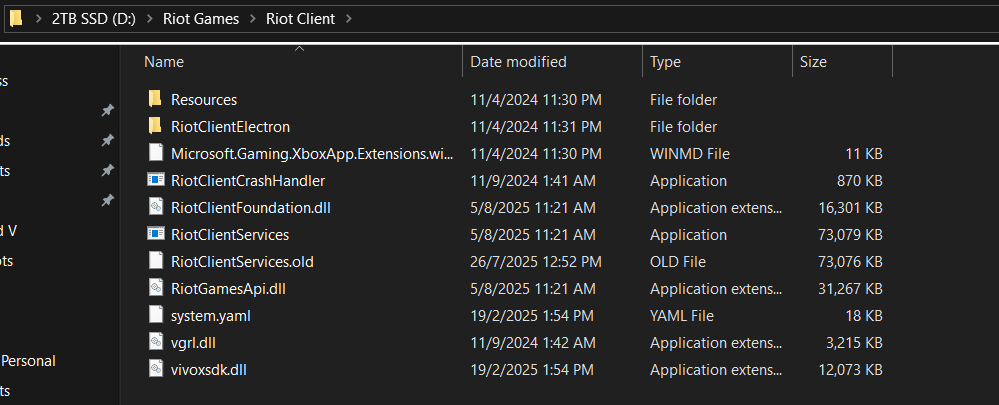The image size is (999, 405).
Task: Click the 3,215 KB size value
Action: (854, 343)
